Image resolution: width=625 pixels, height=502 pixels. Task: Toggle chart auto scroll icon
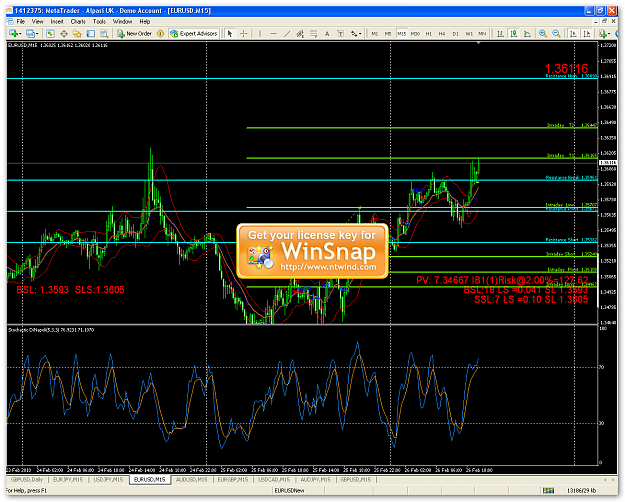click(573, 34)
